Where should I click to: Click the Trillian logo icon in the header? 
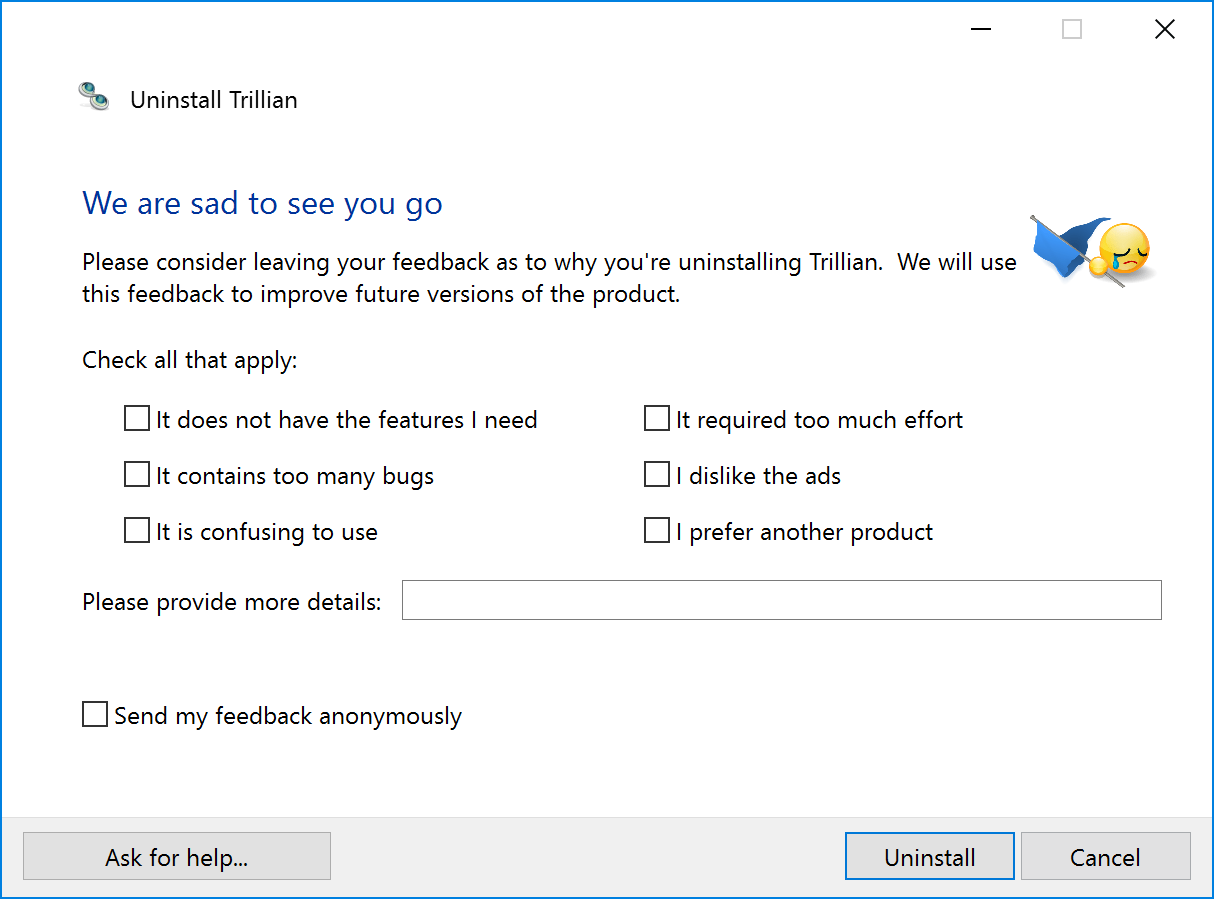click(94, 97)
